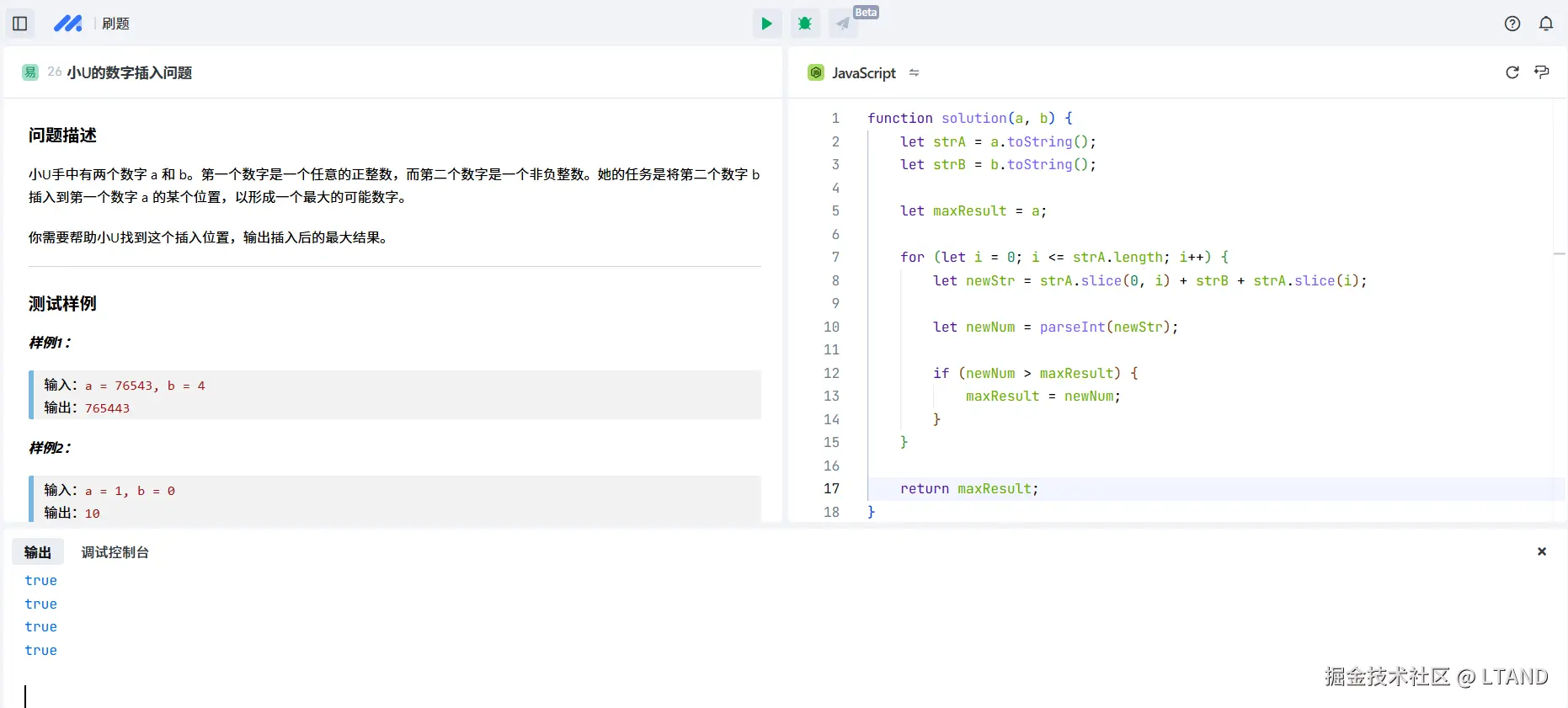Screen dimensions: 1568x708
Task: Click the function solution(a, b) line
Action: (970, 119)
